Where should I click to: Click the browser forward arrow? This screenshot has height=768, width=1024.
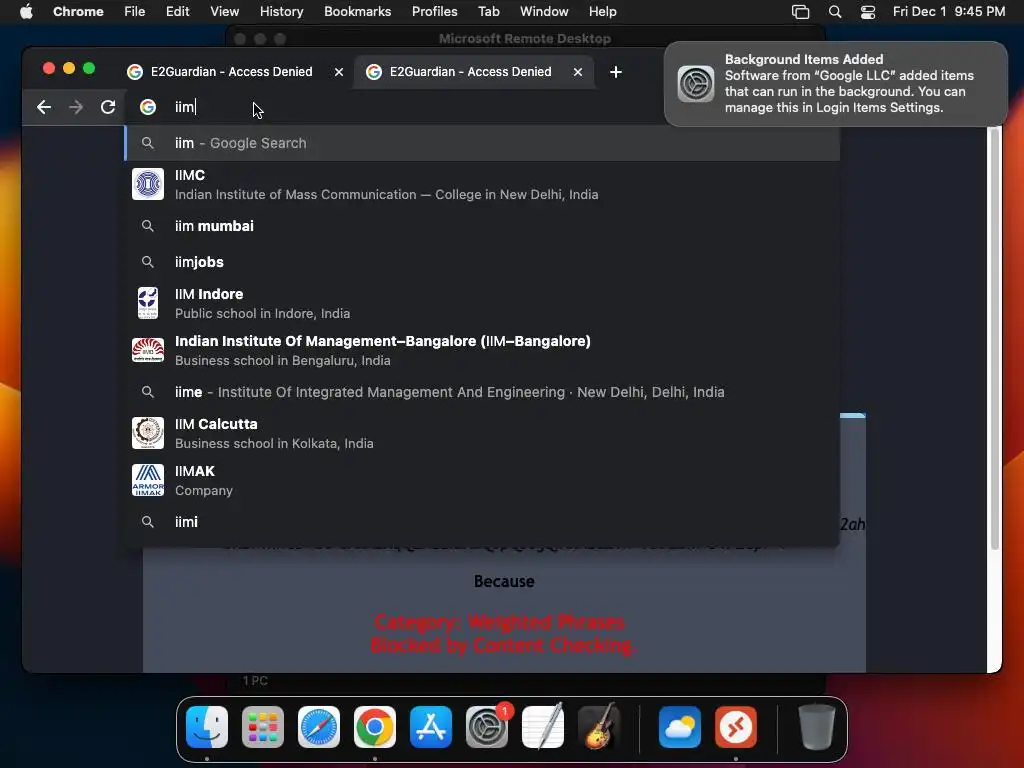[76, 107]
